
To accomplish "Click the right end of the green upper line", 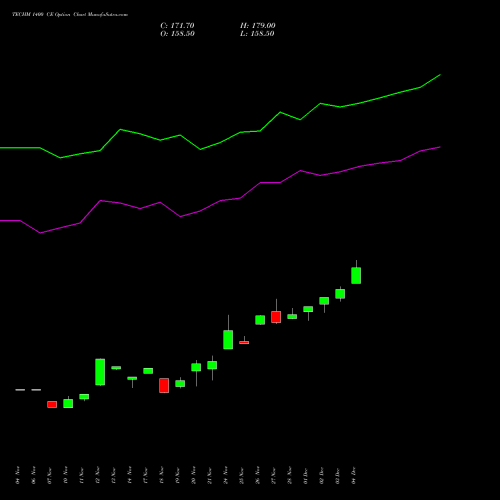I will click(440, 75).
